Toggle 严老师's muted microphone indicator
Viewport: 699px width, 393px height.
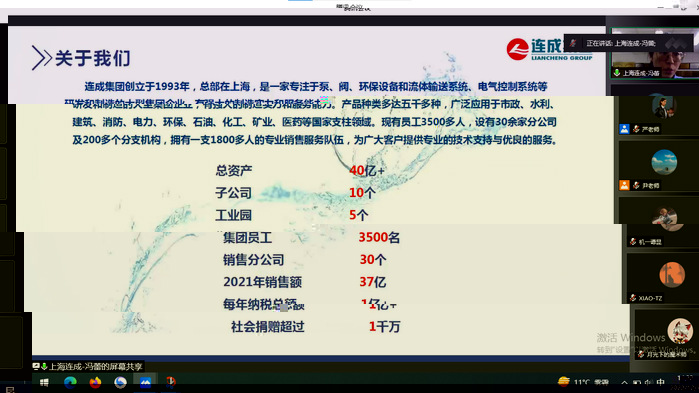(636, 129)
